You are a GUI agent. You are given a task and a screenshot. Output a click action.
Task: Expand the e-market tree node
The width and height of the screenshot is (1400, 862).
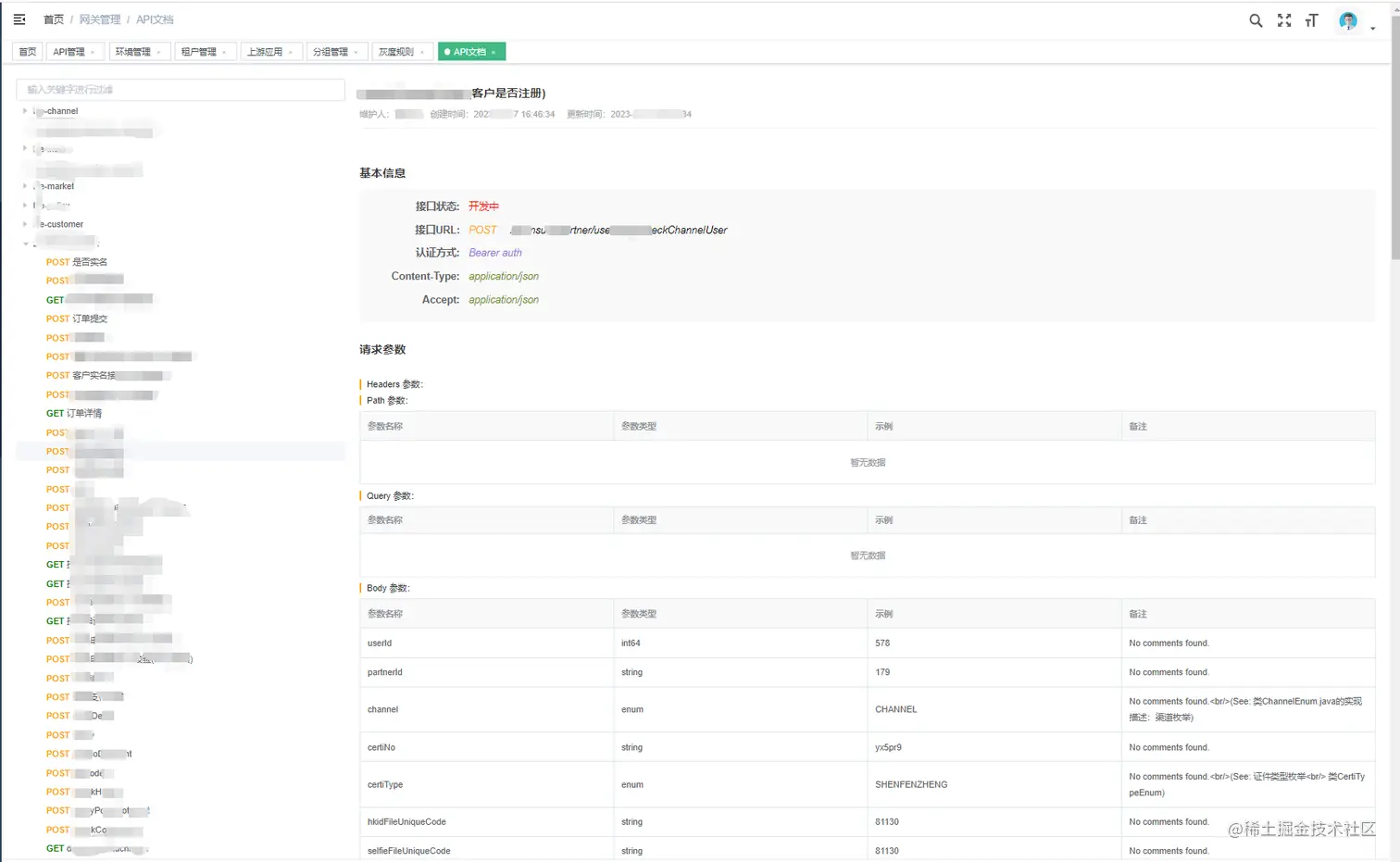[x=23, y=185]
